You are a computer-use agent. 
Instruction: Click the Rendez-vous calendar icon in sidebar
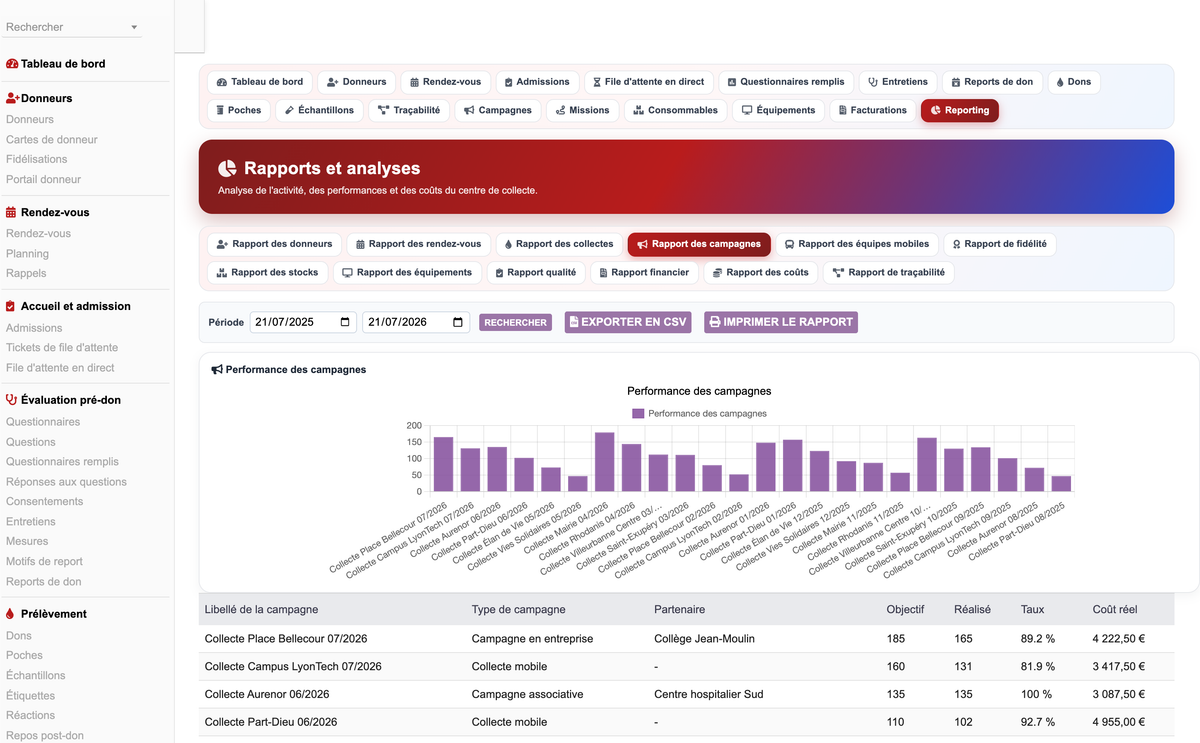click(x=11, y=212)
